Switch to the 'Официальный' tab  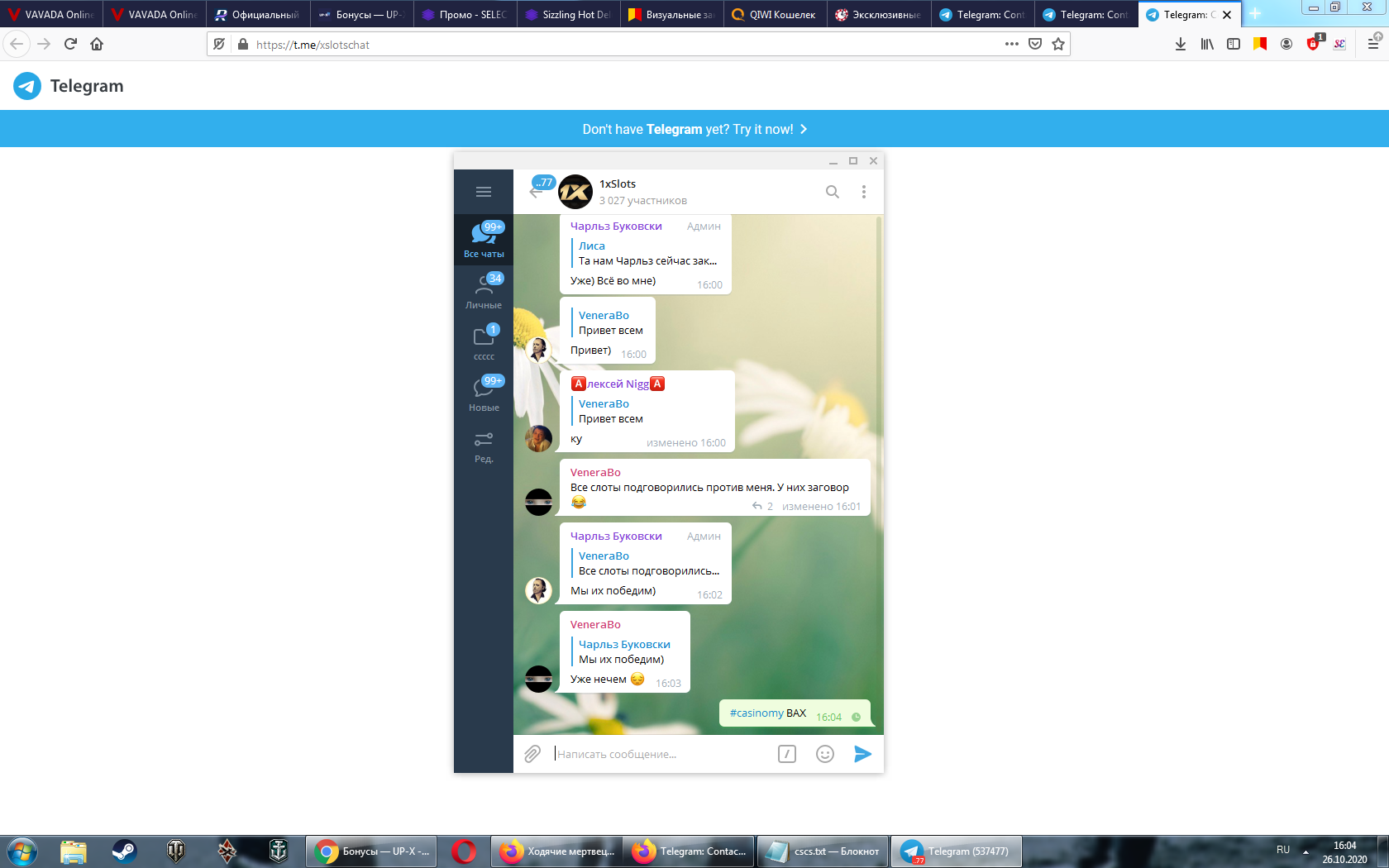click(258, 14)
